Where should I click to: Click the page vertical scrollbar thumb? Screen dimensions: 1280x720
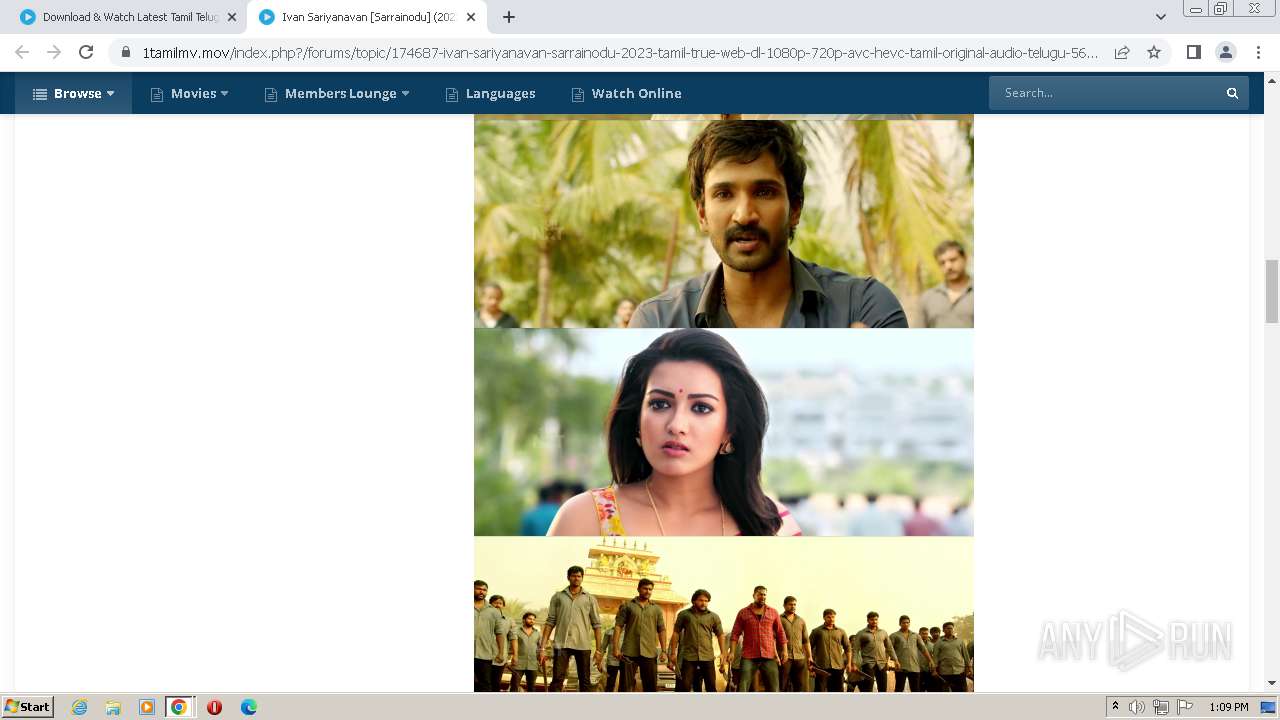1272,291
